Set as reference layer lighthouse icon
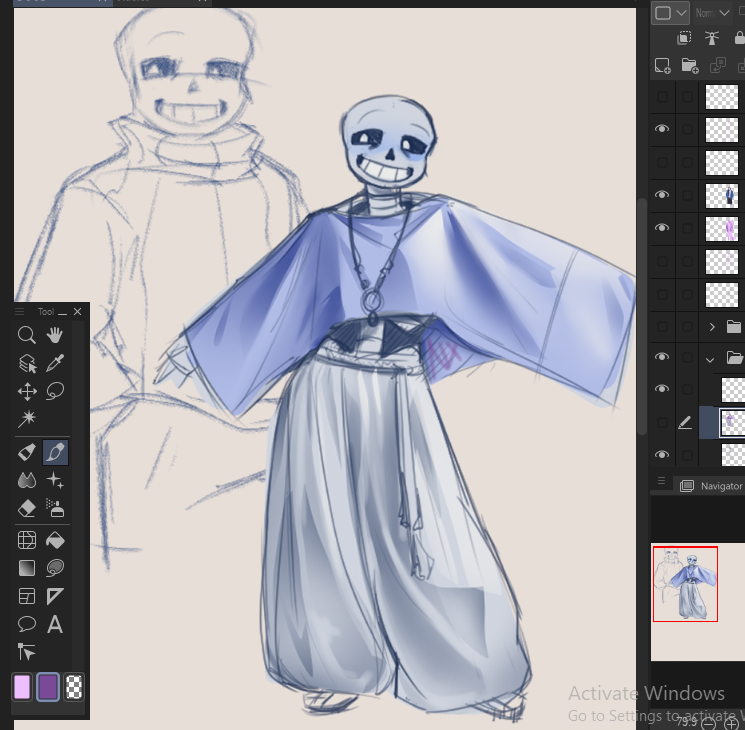The width and height of the screenshot is (745, 730). 712,38
